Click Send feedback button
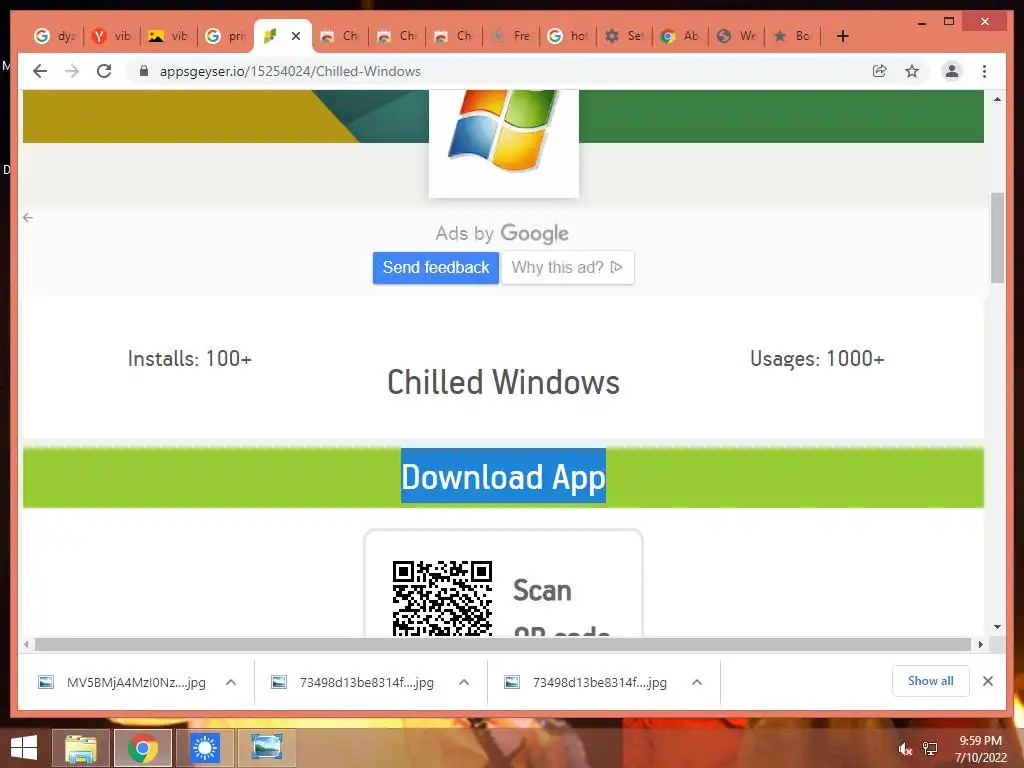Image resolution: width=1024 pixels, height=768 pixels. (436, 268)
